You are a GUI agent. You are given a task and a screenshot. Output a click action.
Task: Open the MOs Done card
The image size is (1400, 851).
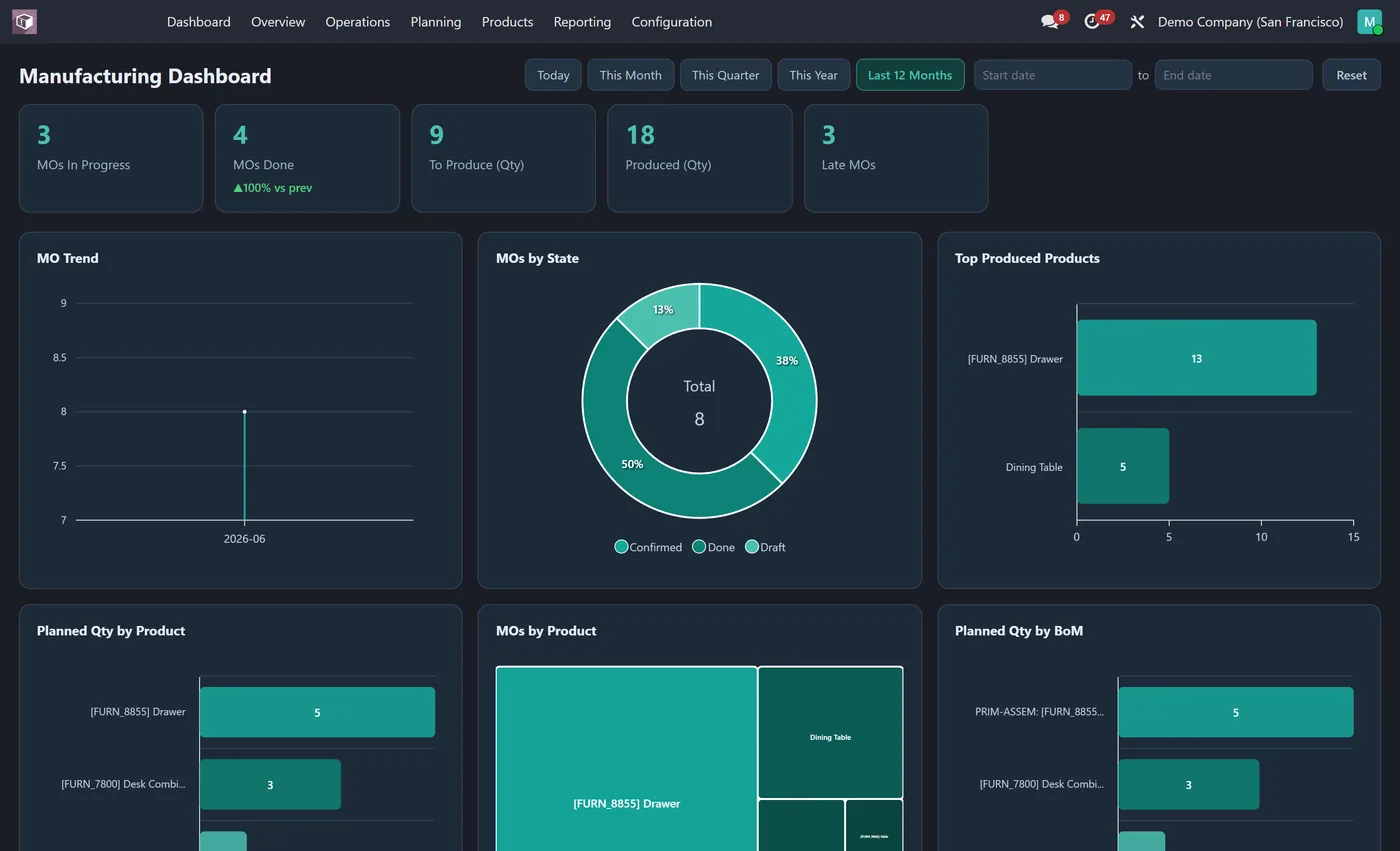pos(307,158)
